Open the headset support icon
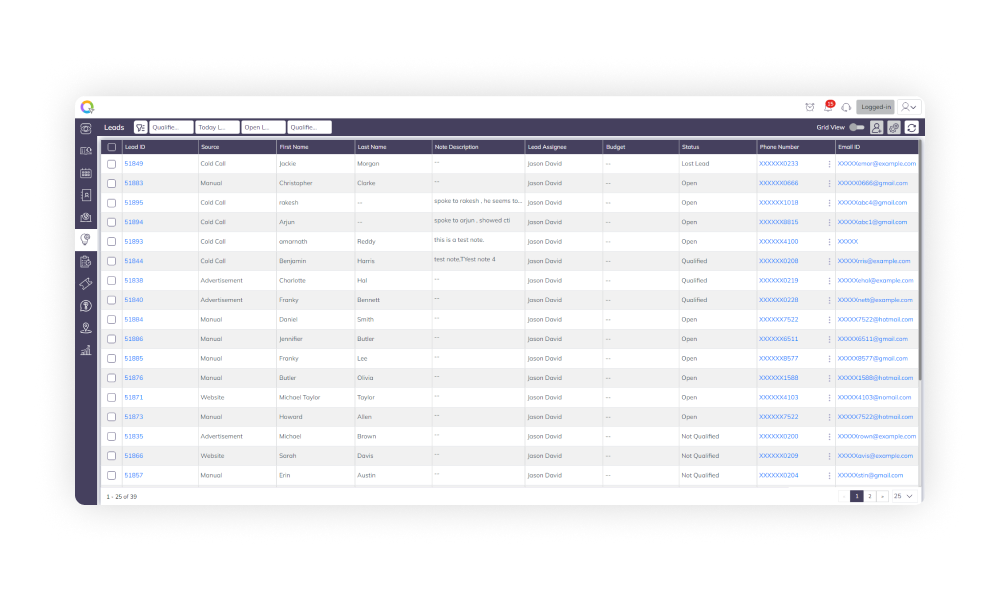Screen dimensions: 1000x600 tap(846, 107)
